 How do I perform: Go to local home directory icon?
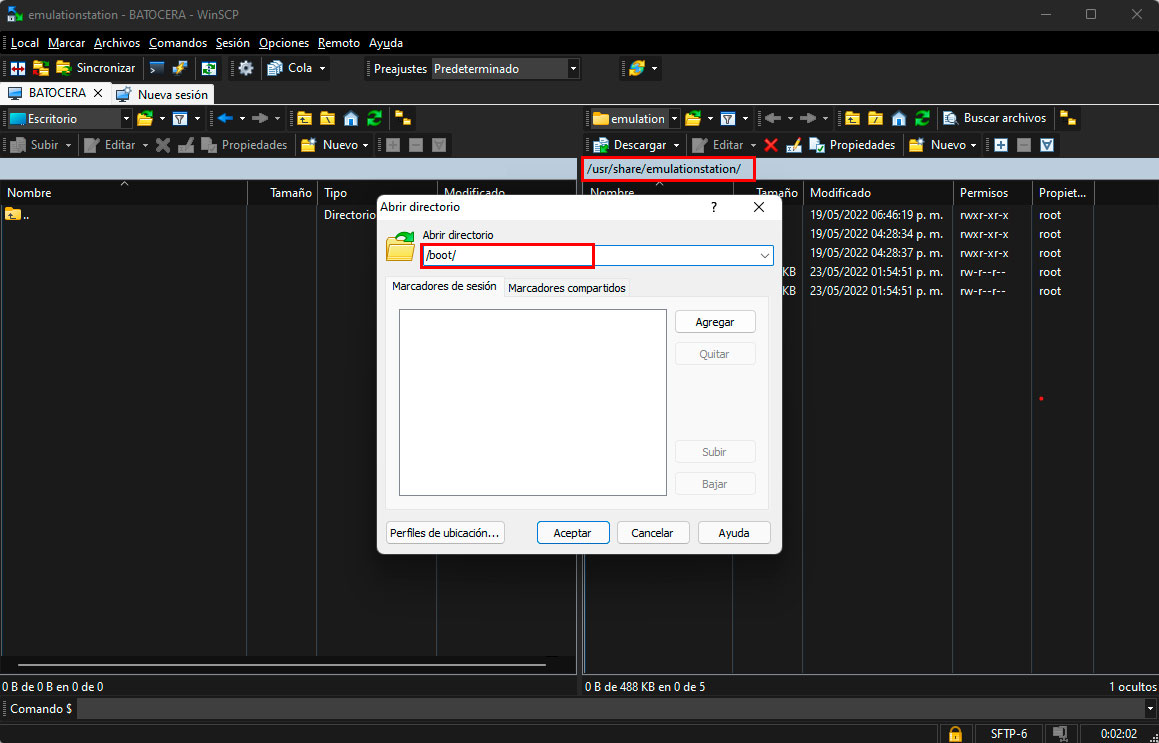(x=351, y=118)
